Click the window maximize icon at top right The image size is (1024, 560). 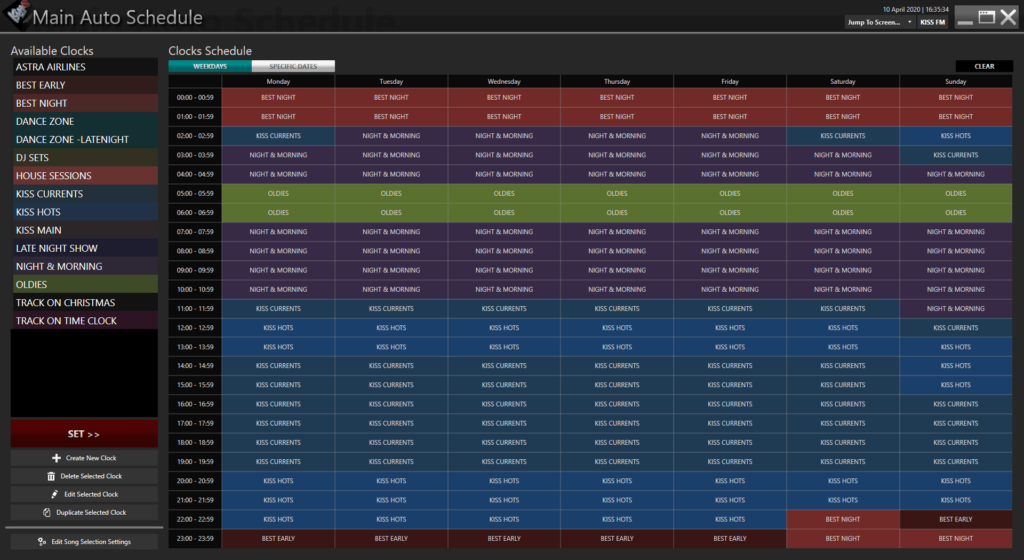tap(986, 16)
